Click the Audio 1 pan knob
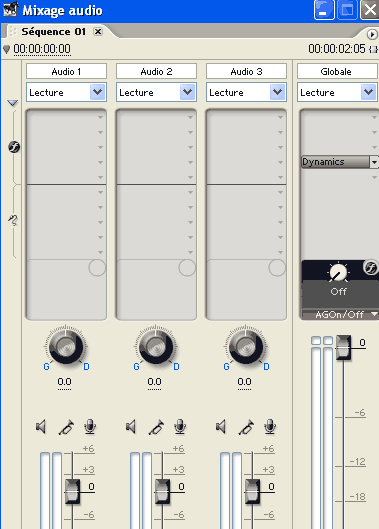Screen dimensions: 379x529 (x=66, y=346)
